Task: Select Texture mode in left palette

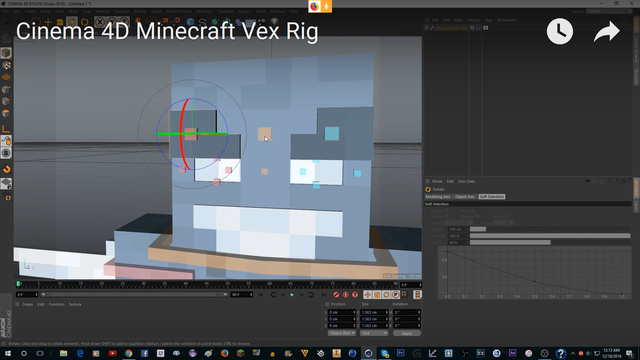Action: point(6,65)
